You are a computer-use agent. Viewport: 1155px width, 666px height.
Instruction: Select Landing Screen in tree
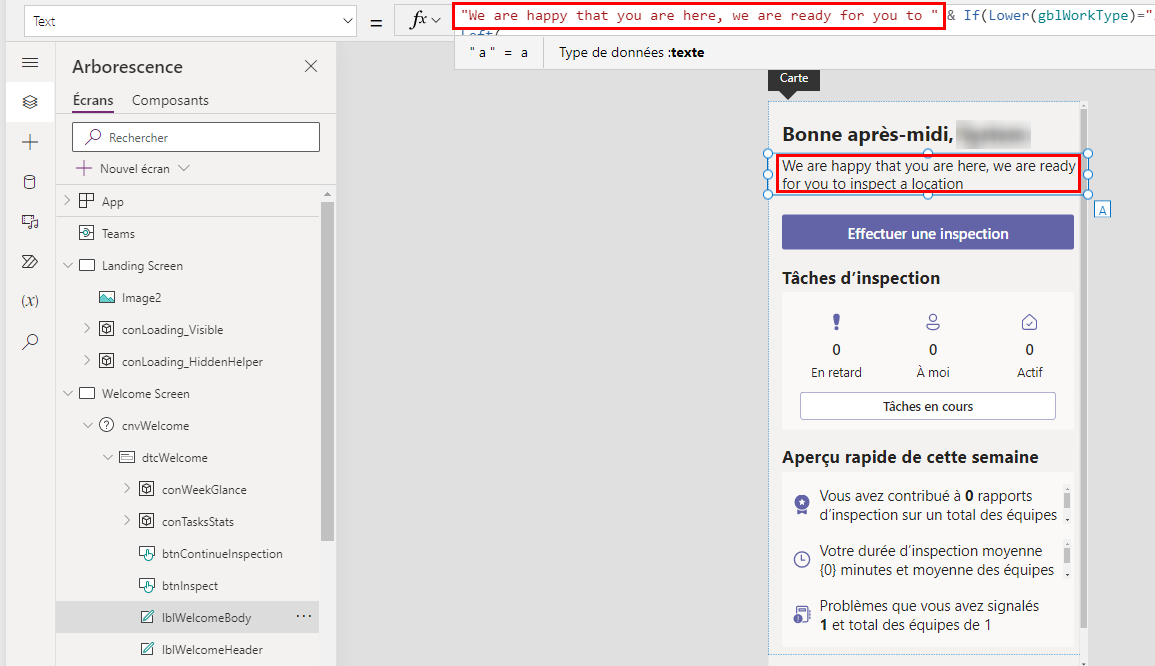tap(142, 266)
